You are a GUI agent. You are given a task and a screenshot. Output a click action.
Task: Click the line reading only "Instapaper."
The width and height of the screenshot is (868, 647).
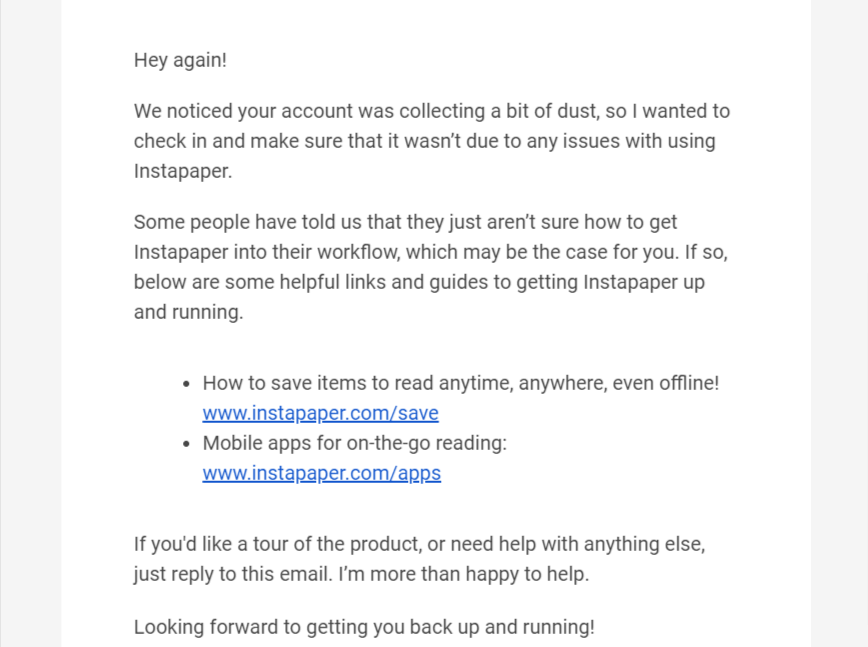click(183, 171)
